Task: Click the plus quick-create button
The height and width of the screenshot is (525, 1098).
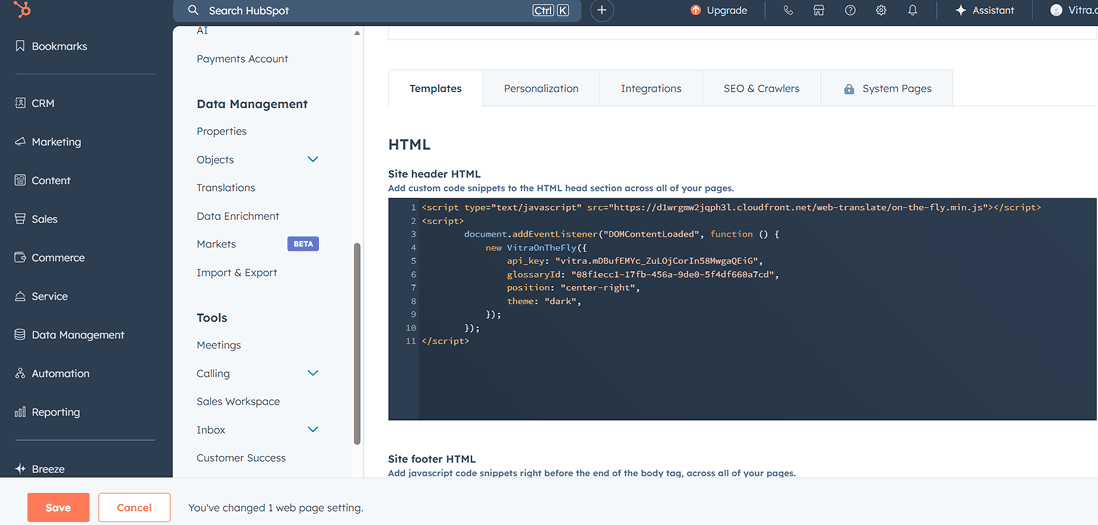Action: pyautogui.click(x=602, y=10)
